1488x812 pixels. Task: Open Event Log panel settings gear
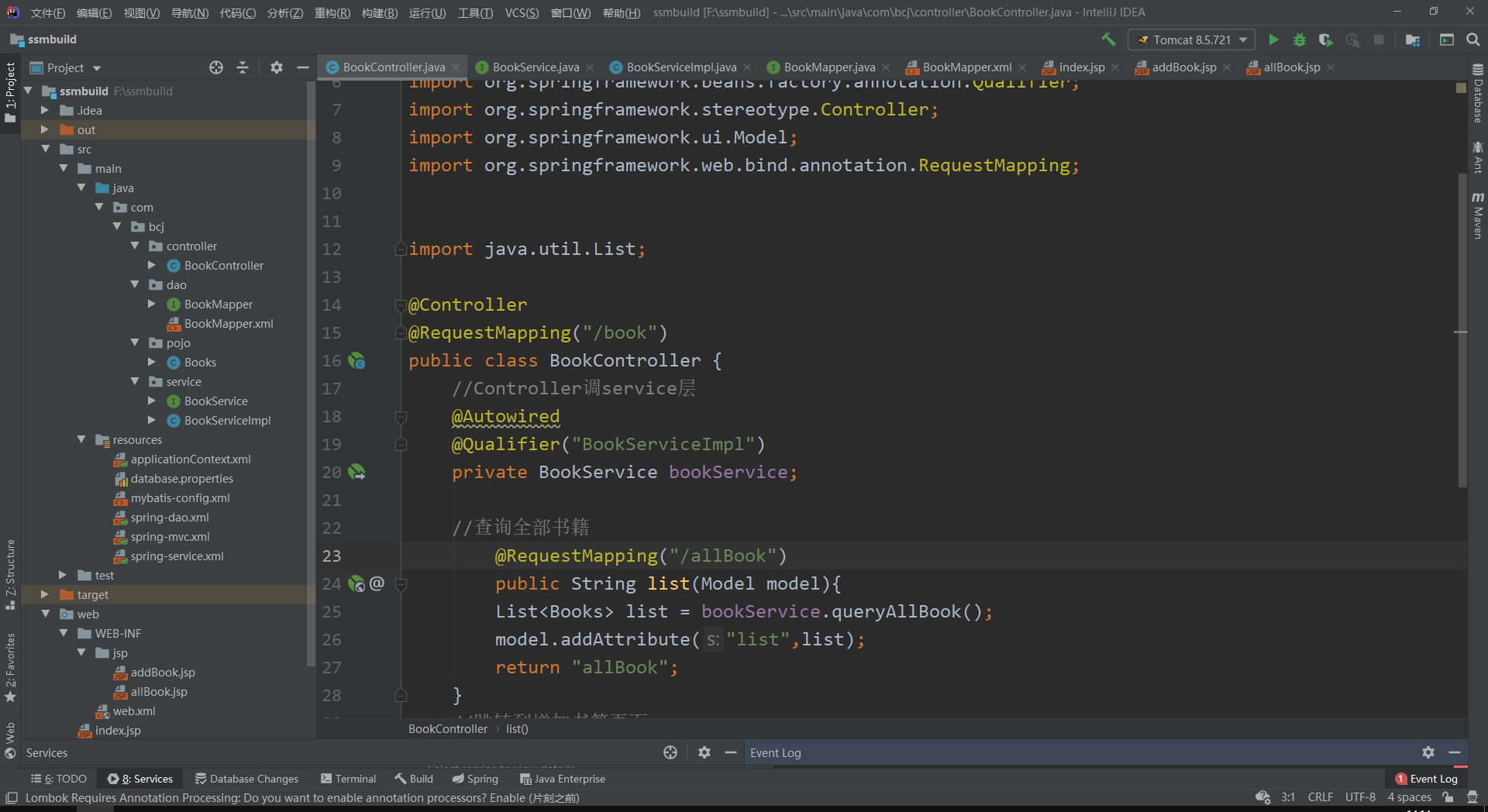(x=1428, y=752)
